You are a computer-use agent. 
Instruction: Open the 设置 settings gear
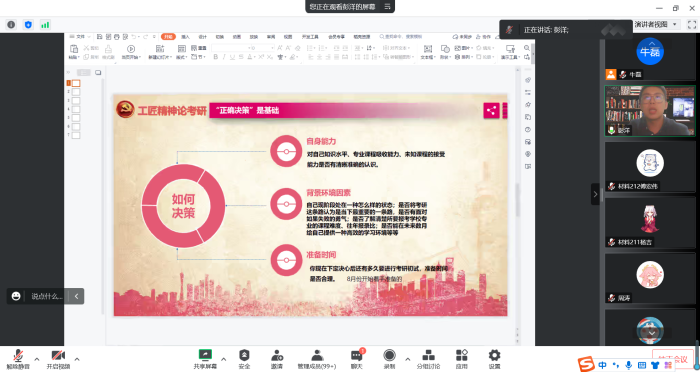[494, 359]
